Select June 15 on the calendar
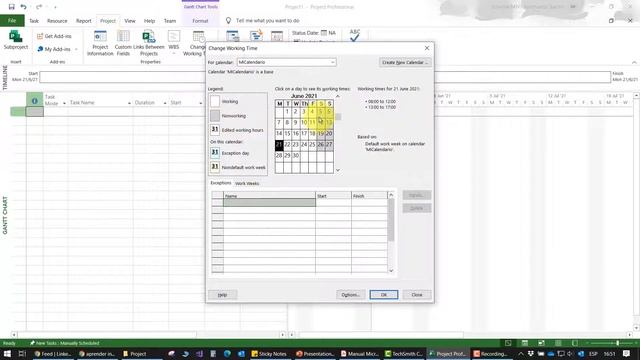 (287, 133)
